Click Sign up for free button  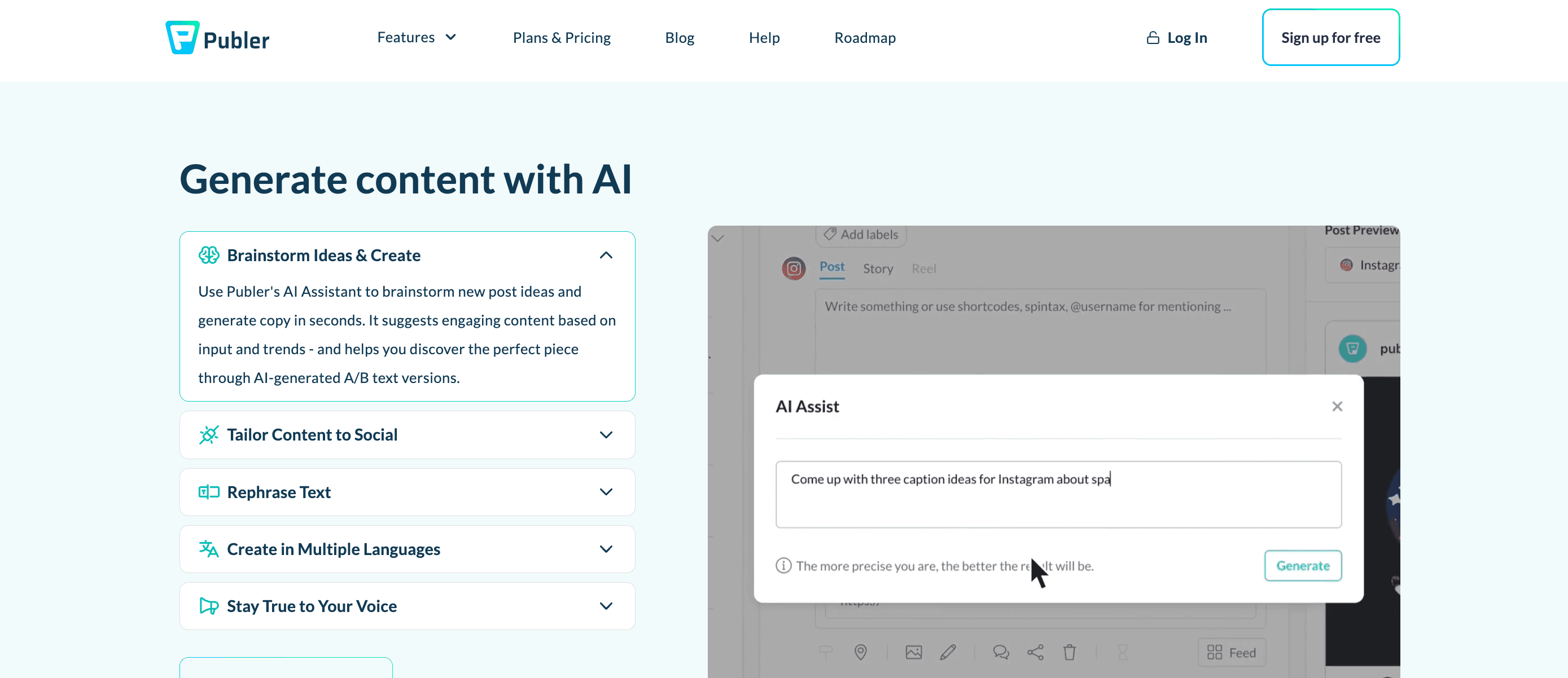[1330, 37]
